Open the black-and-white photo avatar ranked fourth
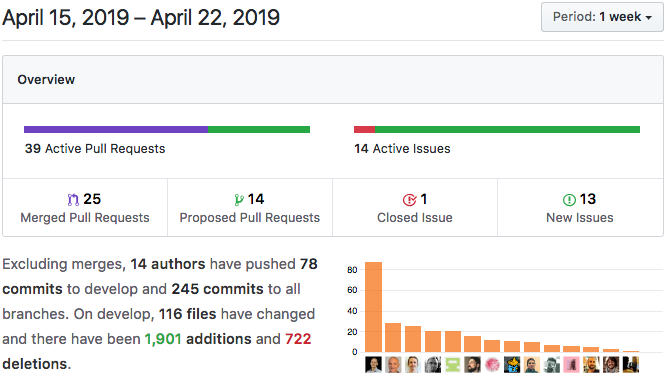 click(433, 365)
